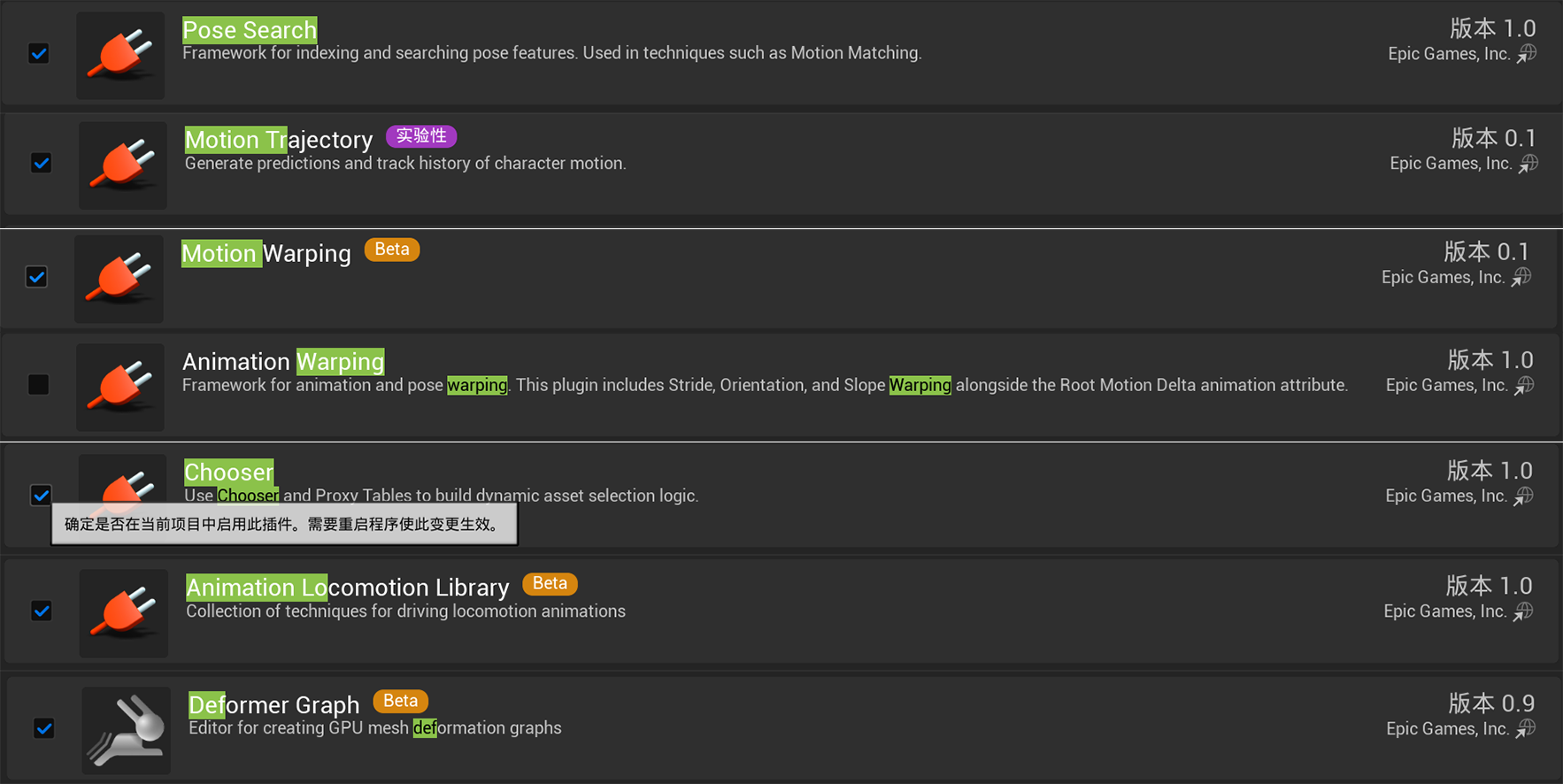The height and width of the screenshot is (784, 1563).
Task: Disable the Deformer Graph plugin checkbox
Action: click(44, 728)
